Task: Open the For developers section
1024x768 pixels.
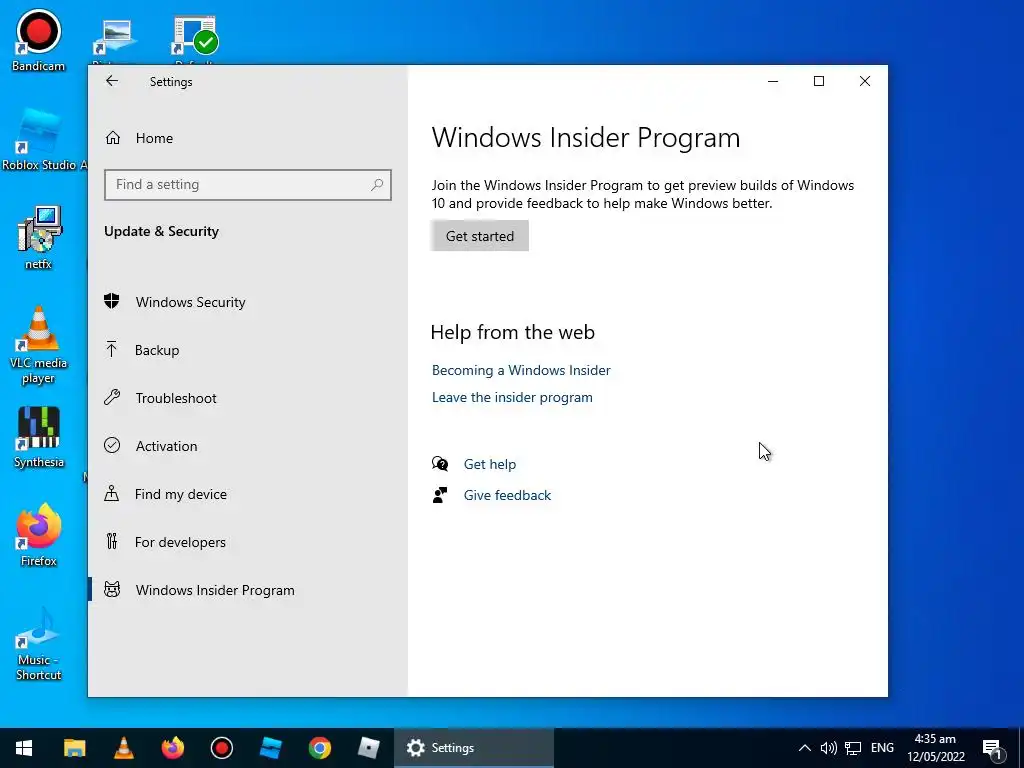Action: point(180,542)
